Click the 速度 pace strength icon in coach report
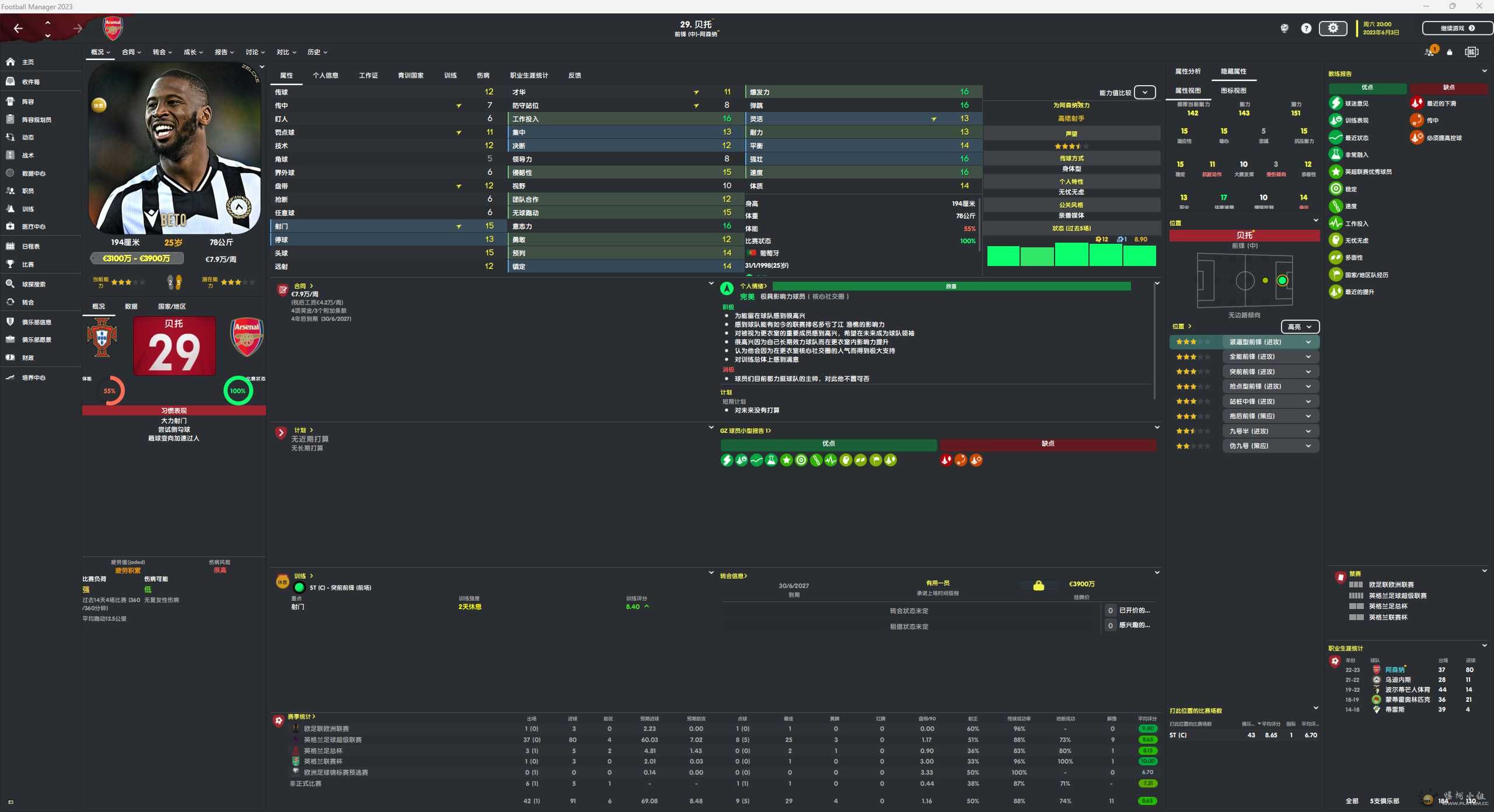The image size is (1494, 812). pyautogui.click(x=1335, y=206)
